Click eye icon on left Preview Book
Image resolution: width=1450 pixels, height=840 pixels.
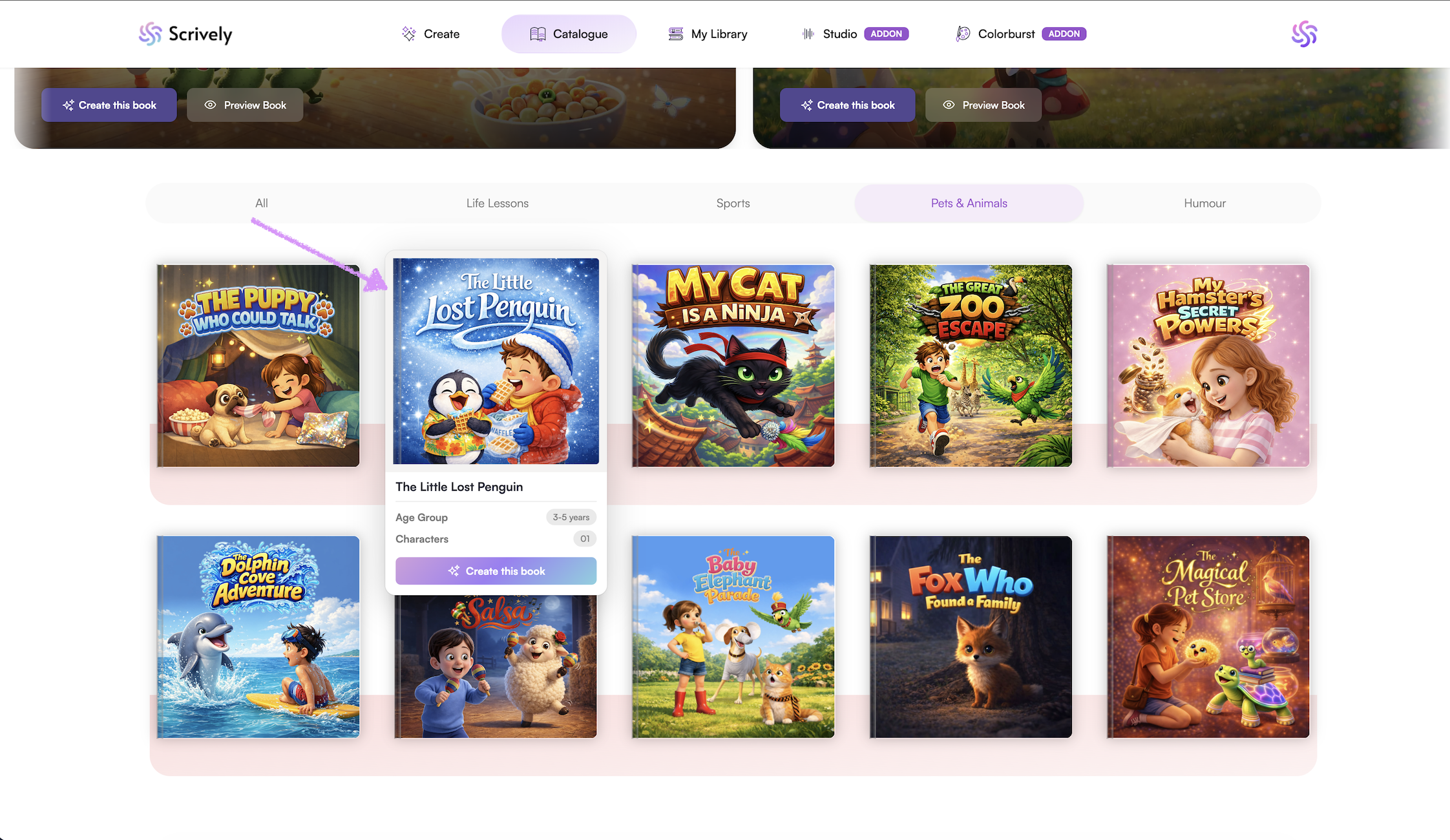tap(210, 105)
